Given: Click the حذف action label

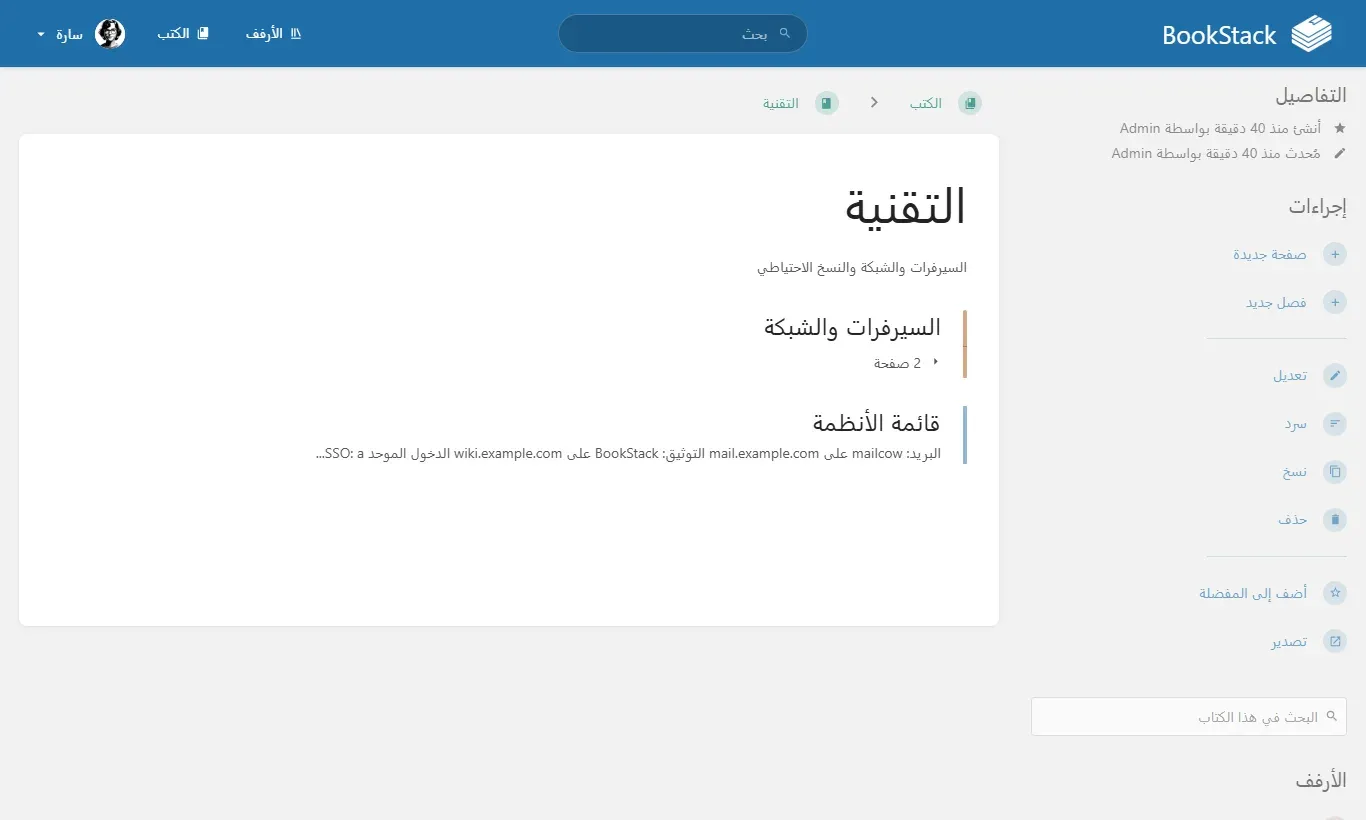Looking at the screenshot, I should coord(1293,520).
